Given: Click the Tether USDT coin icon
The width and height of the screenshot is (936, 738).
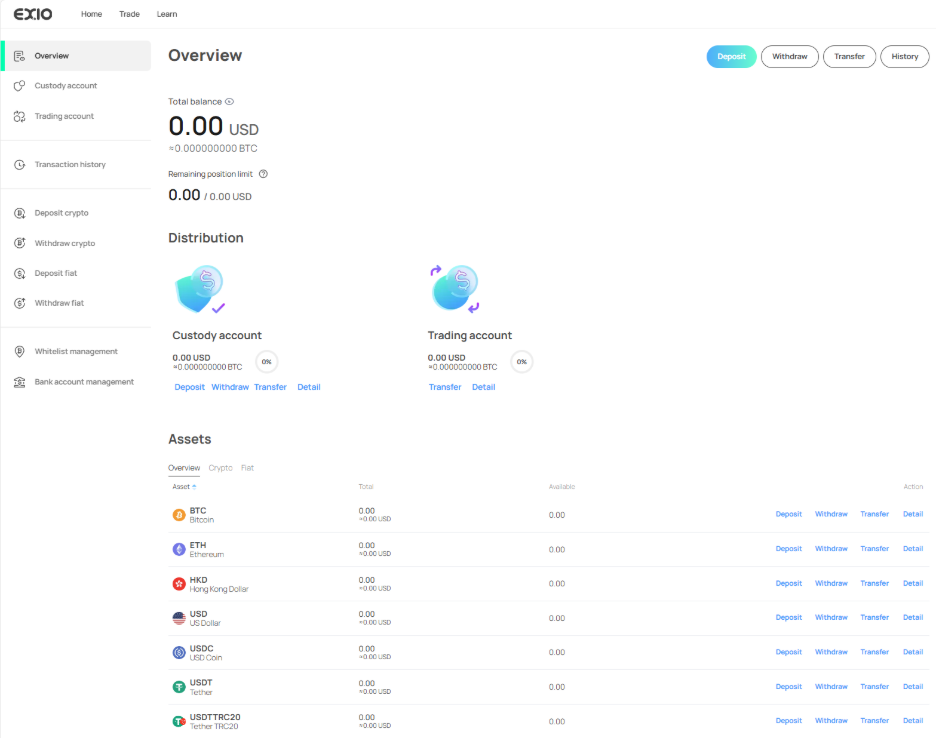Looking at the screenshot, I should click(x=179, y=687).
